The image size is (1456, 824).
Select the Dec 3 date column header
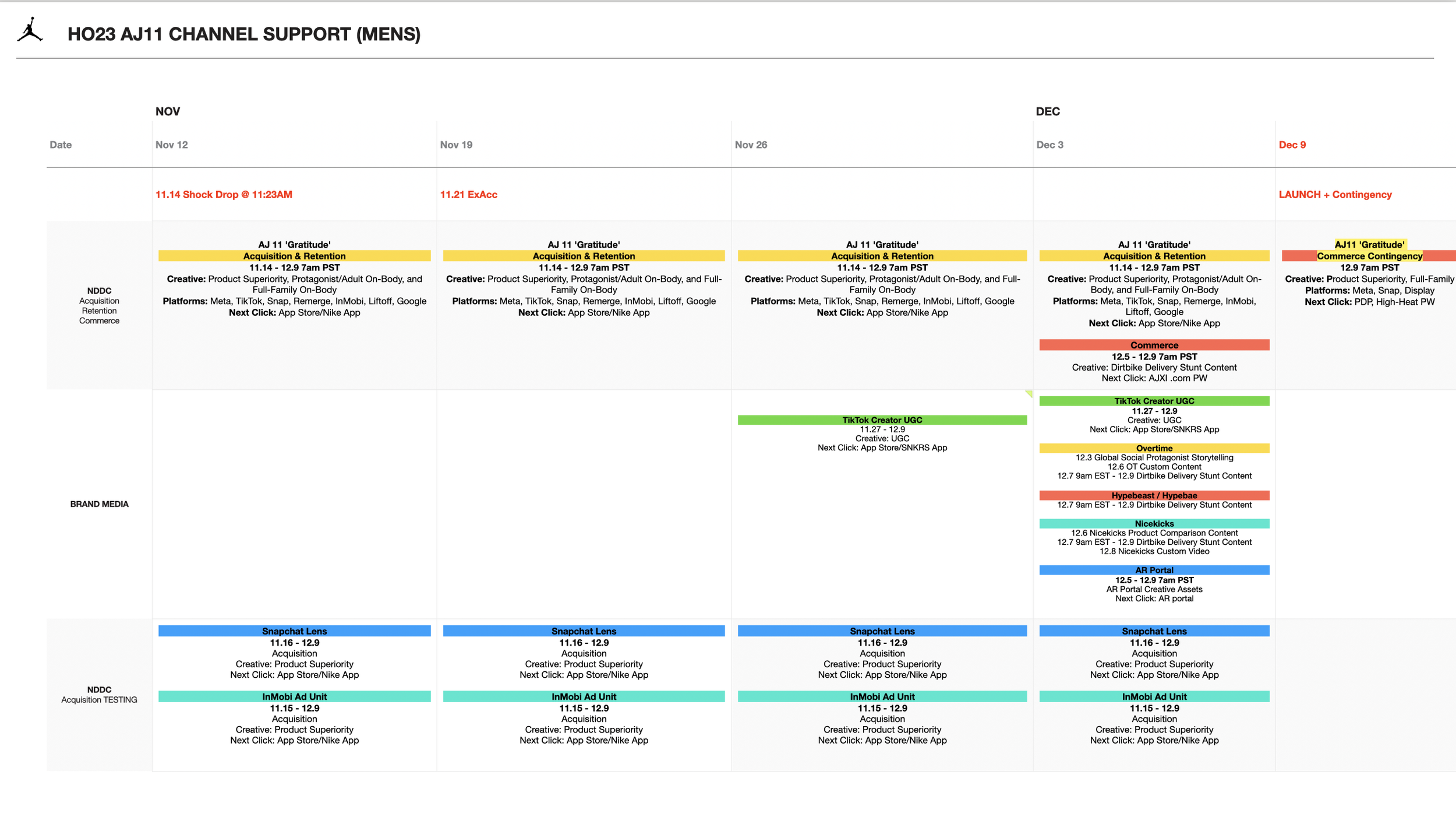[1049, 145]
